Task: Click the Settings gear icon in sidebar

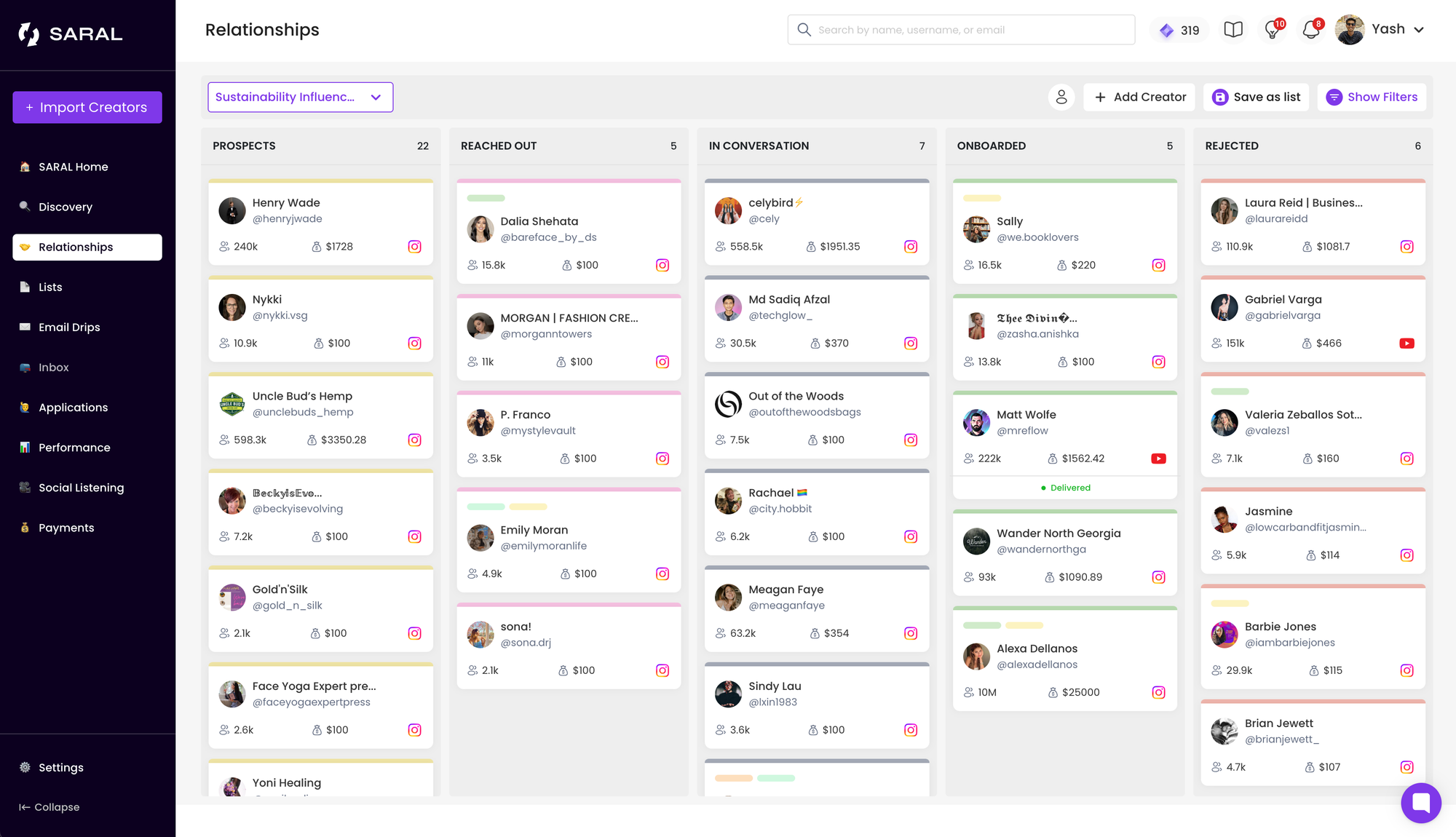Action: tap(25, 767)
